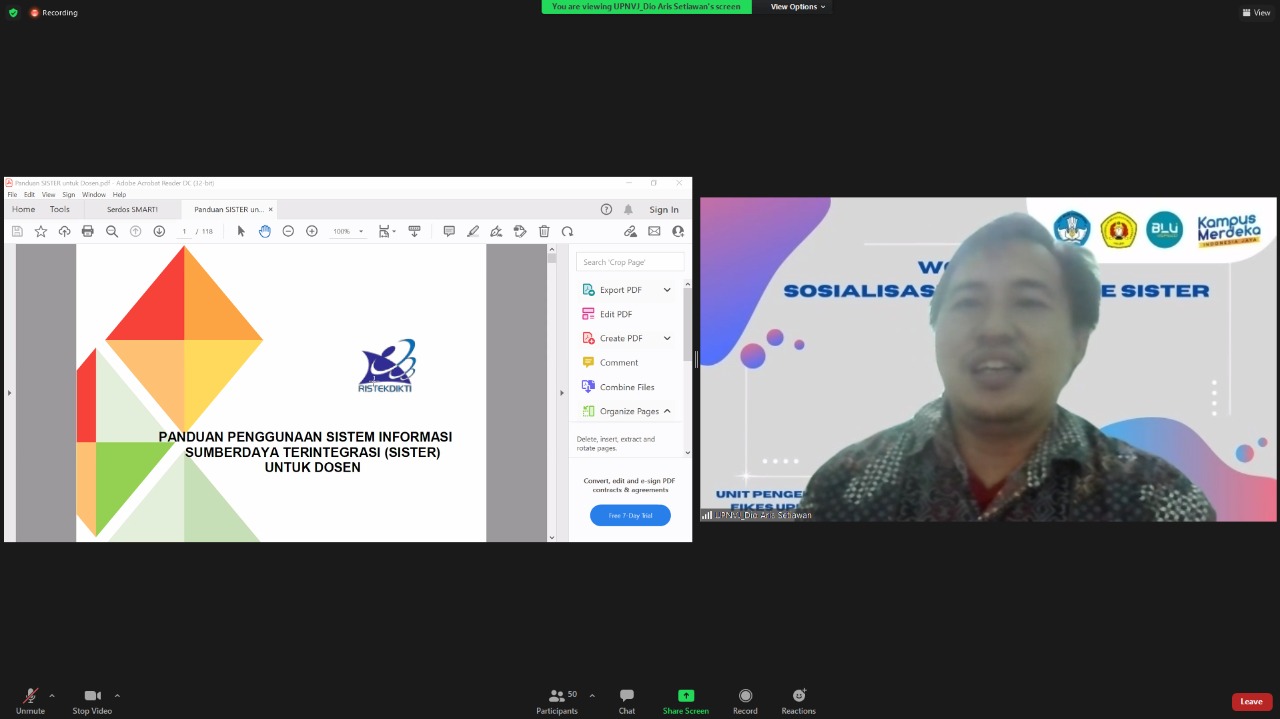Click the print icon in Acrobat toolbar

coord(88,231)
